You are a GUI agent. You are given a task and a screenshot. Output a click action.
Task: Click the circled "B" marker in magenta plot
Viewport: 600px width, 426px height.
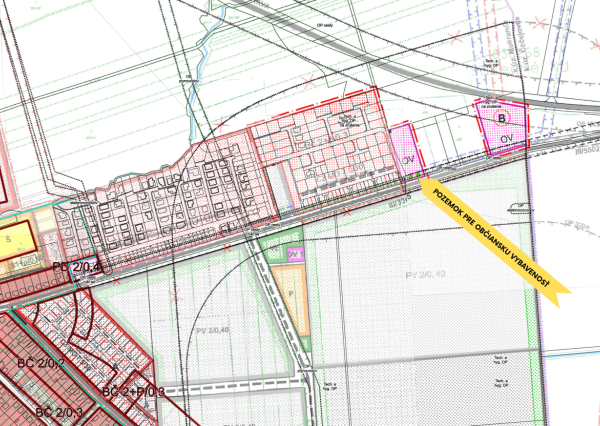coord(501,118)
